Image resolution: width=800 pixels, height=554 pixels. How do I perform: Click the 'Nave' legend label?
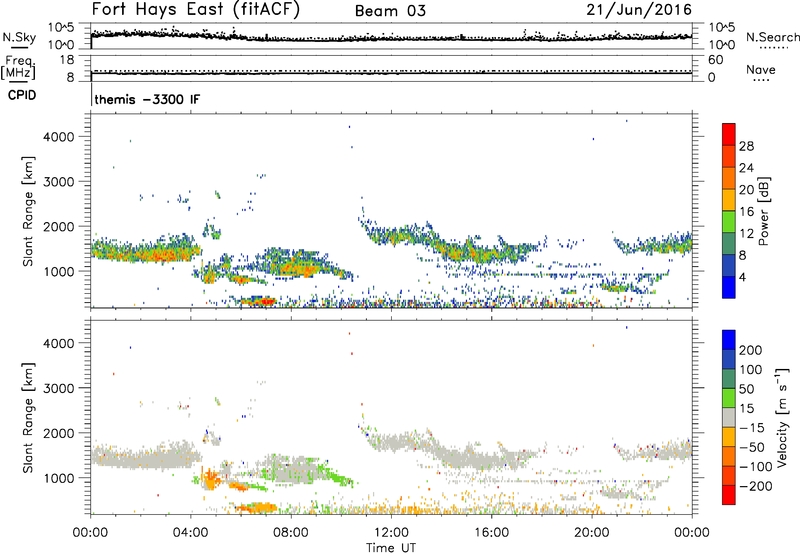click(x=761, y=70)
